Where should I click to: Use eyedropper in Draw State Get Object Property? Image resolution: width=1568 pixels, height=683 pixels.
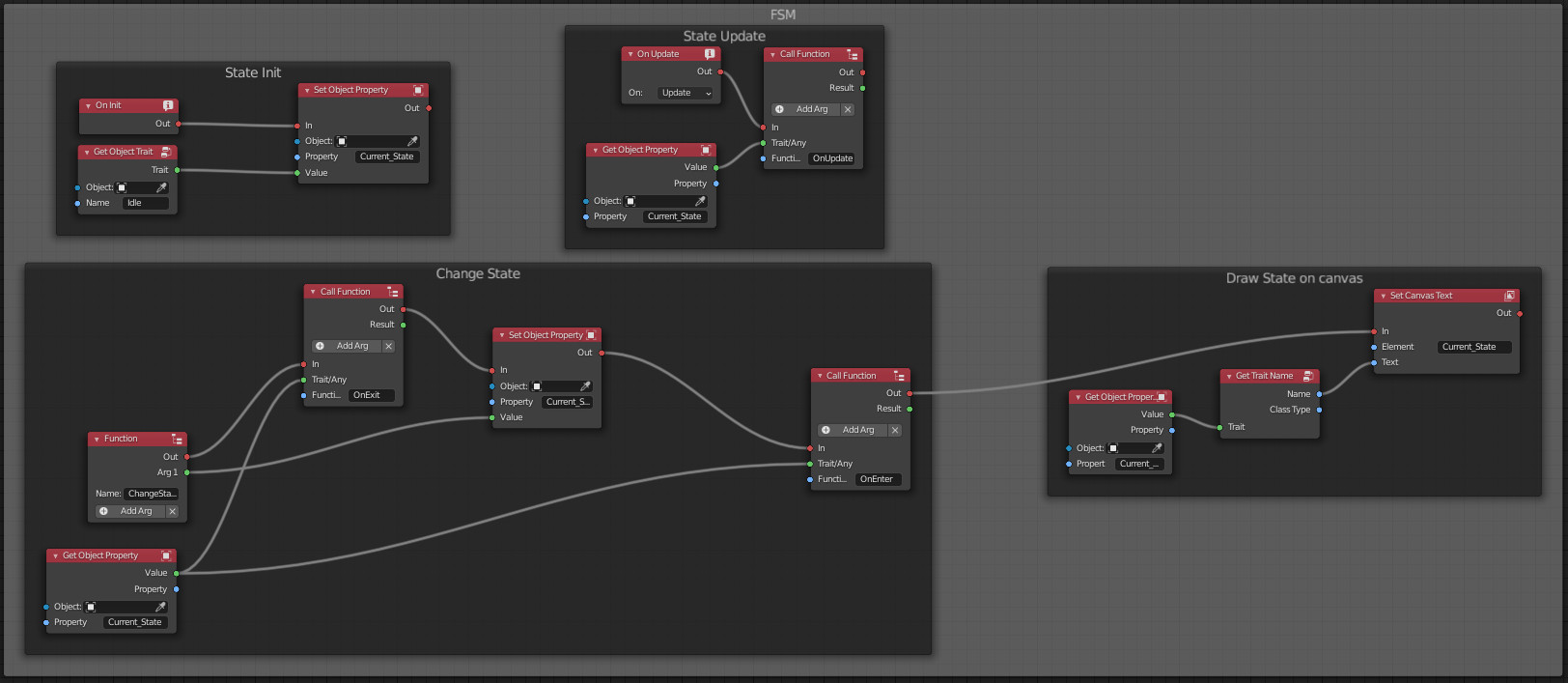click(x=1157, y=448)
